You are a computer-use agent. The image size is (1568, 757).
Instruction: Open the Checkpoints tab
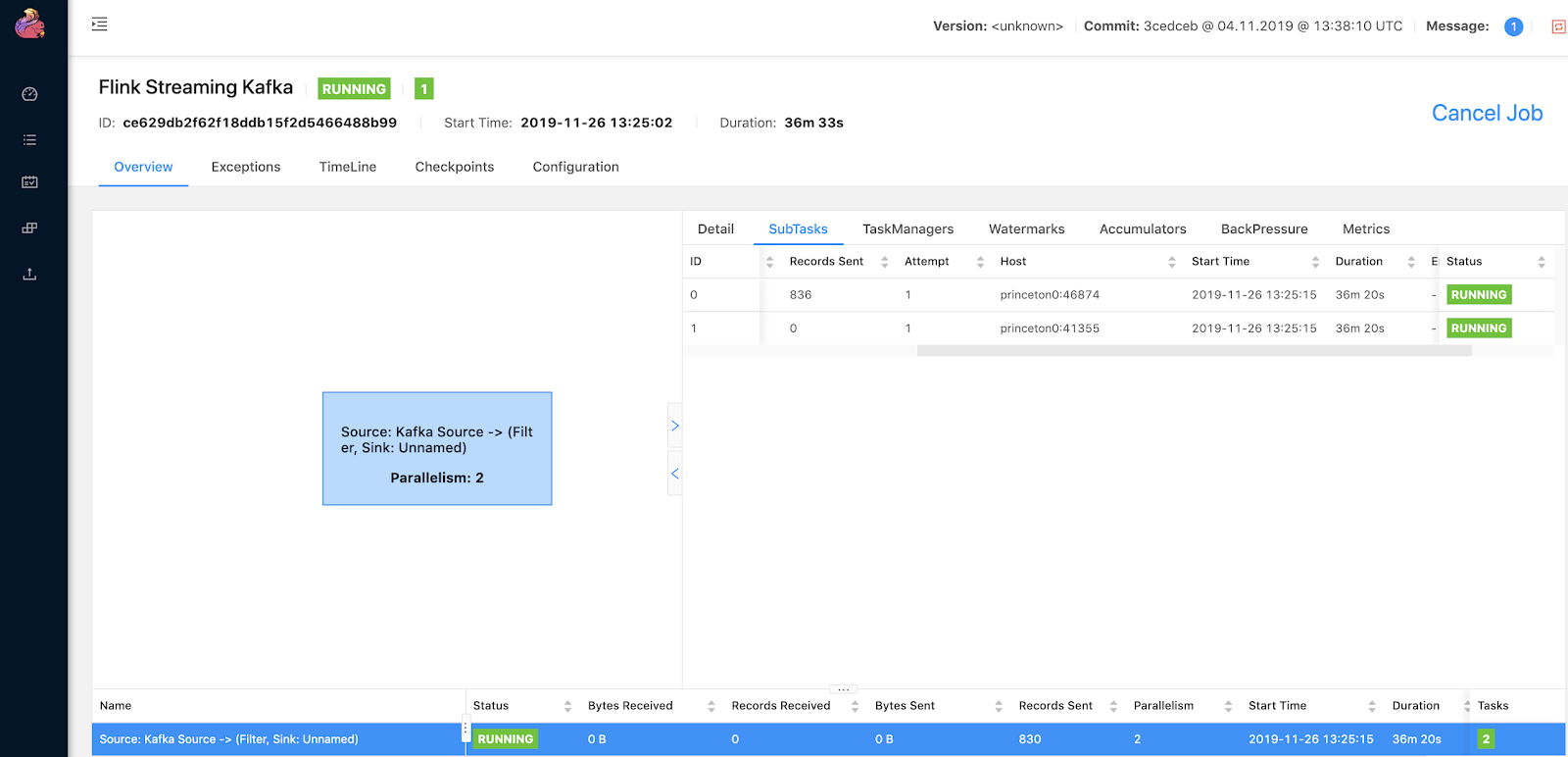(455, 167)
